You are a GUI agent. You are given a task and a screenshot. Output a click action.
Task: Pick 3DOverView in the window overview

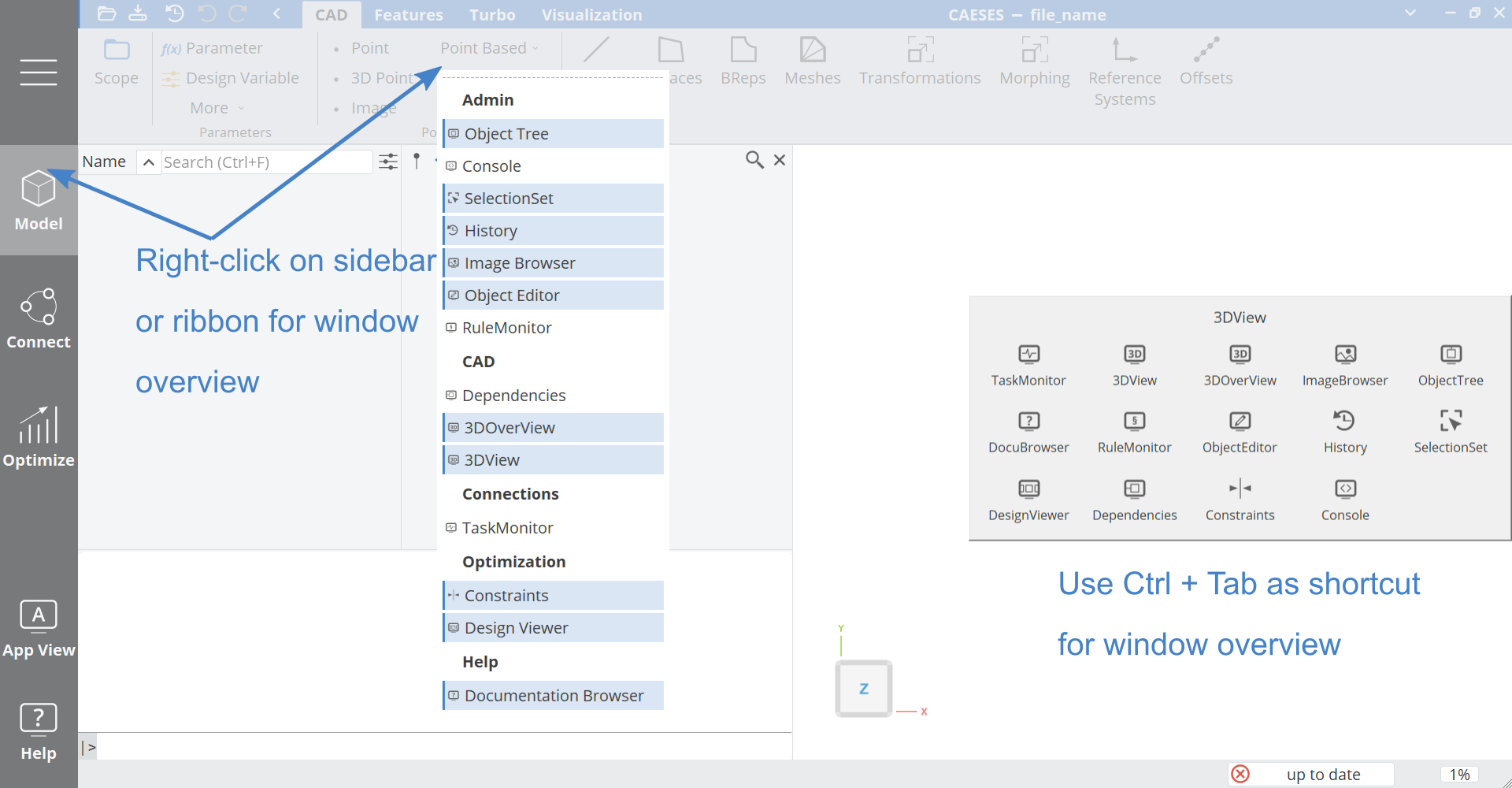tap(1240, 366)
